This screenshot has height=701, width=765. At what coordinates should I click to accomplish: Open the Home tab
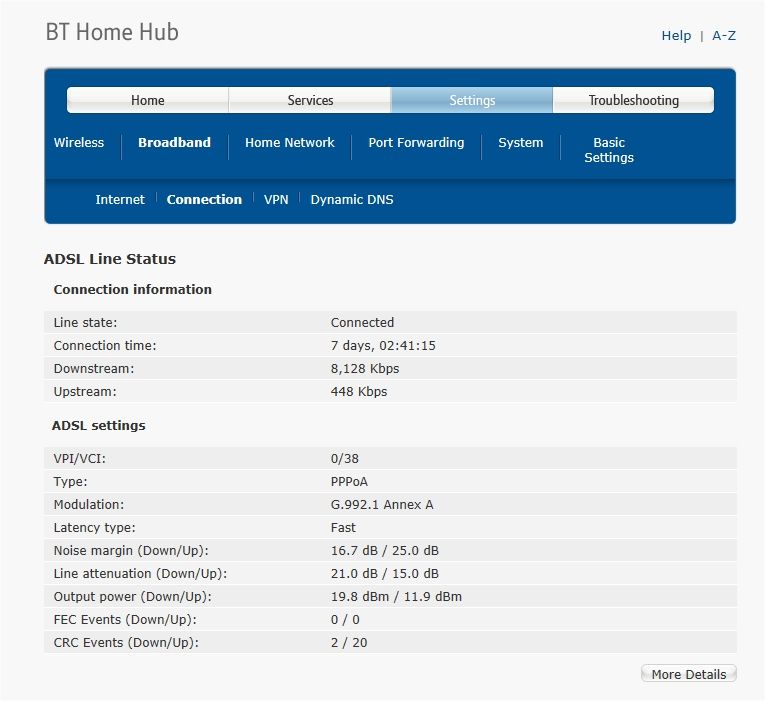pos(147,100)
